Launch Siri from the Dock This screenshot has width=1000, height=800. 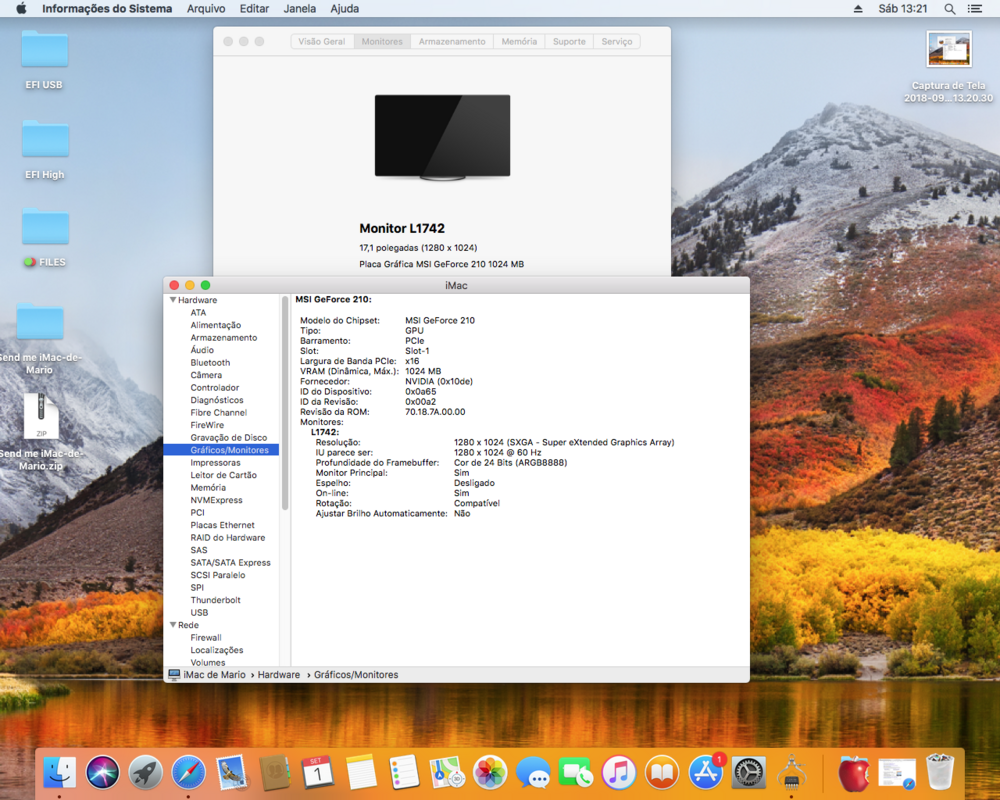tap(102, 772)
